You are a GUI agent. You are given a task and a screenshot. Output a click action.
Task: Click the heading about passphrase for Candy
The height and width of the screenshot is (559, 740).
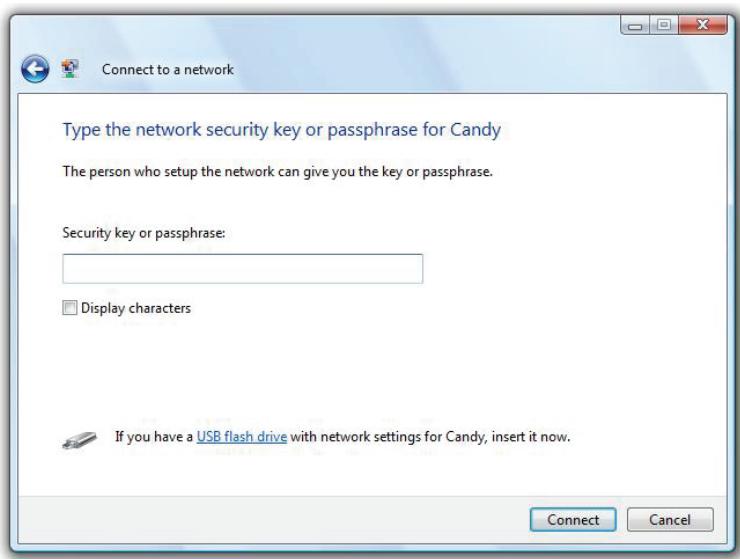pyautogui.click(x=282, y=130)
